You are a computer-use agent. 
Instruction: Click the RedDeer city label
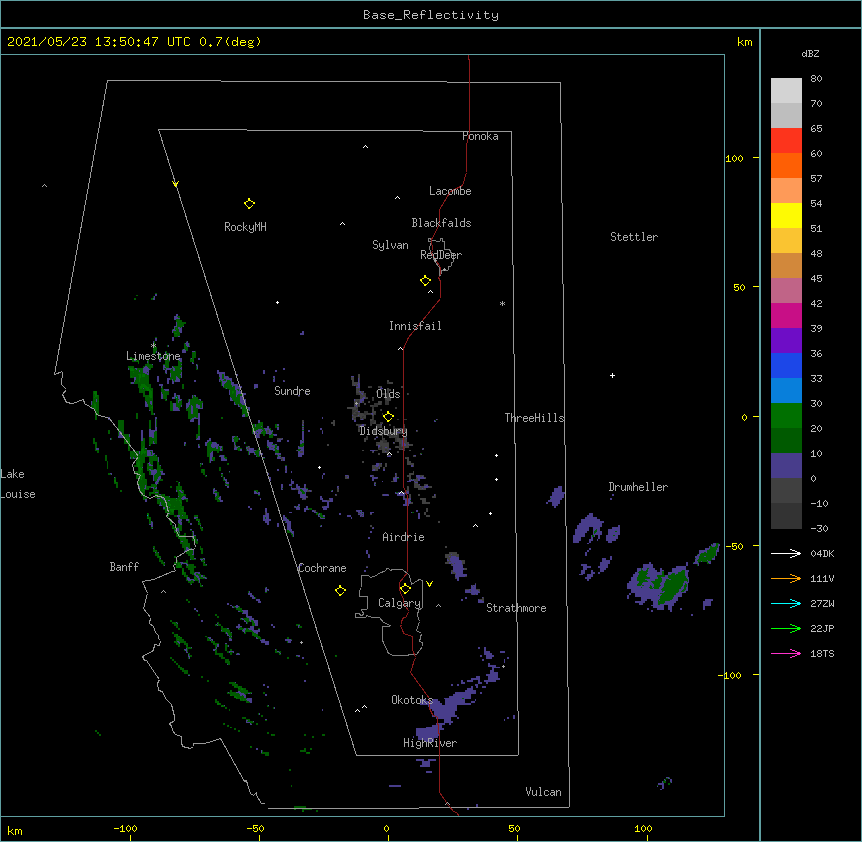point(441,255)
